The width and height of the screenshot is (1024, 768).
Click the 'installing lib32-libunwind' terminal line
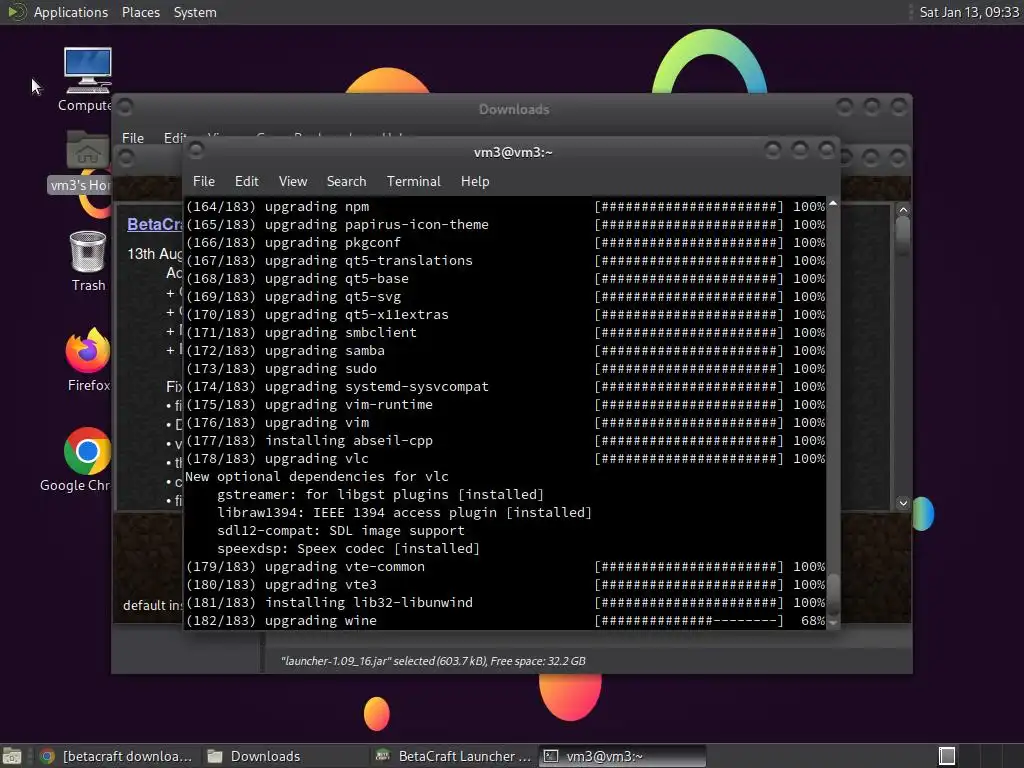(x=505, y=603)
